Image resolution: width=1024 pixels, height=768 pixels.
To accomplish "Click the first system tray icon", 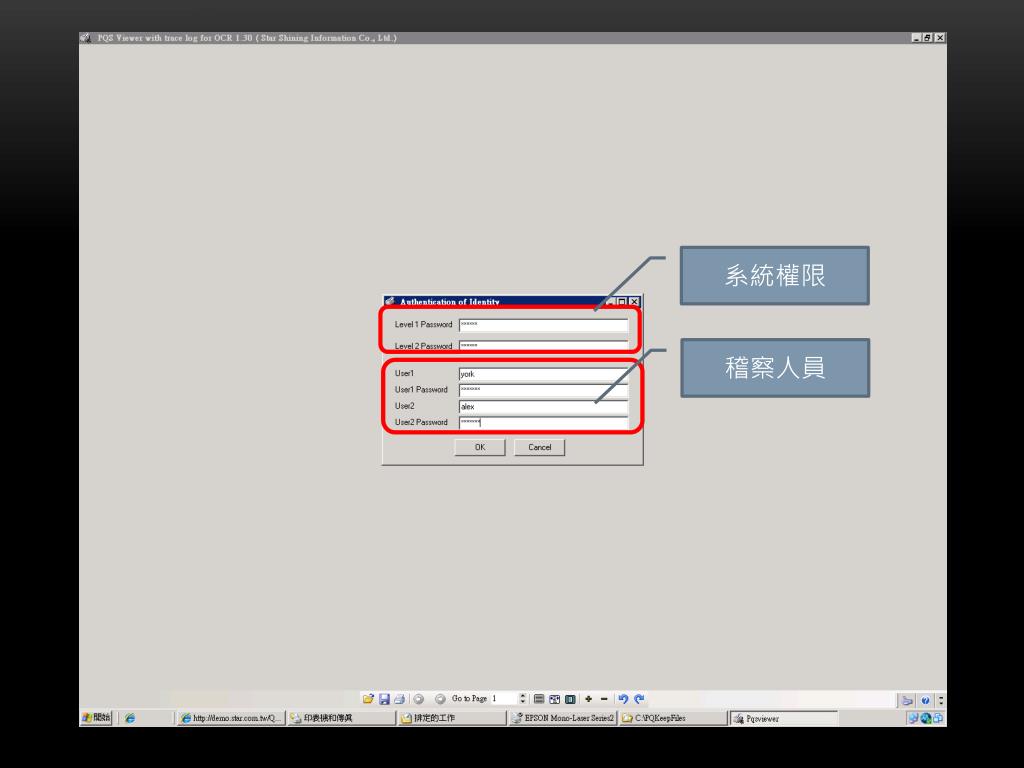I will click(x=913, y=718).
